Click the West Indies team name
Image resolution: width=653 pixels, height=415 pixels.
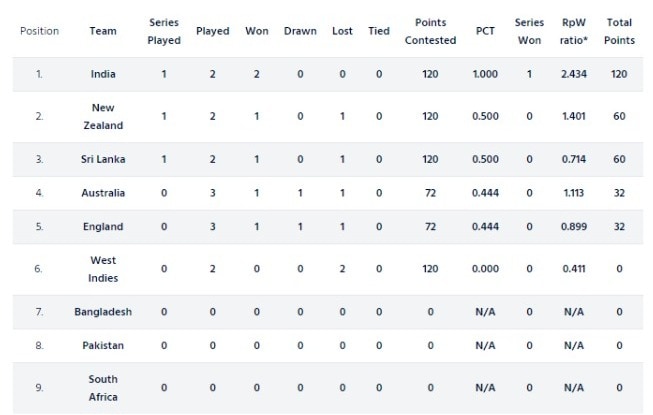(x=103, y=269)
